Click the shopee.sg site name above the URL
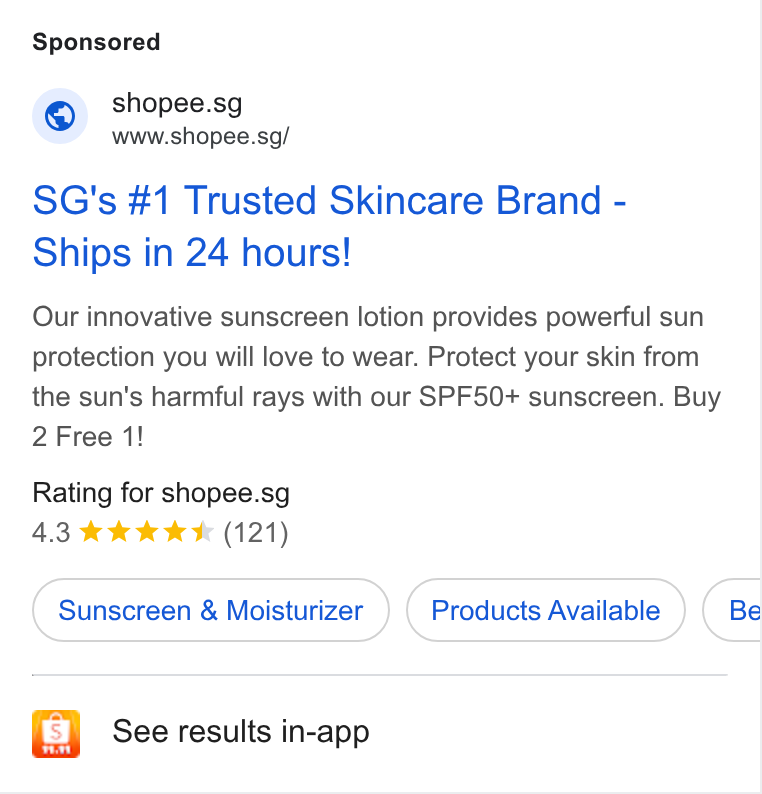Viewport: 762px width, 794px height. point(177,104)
